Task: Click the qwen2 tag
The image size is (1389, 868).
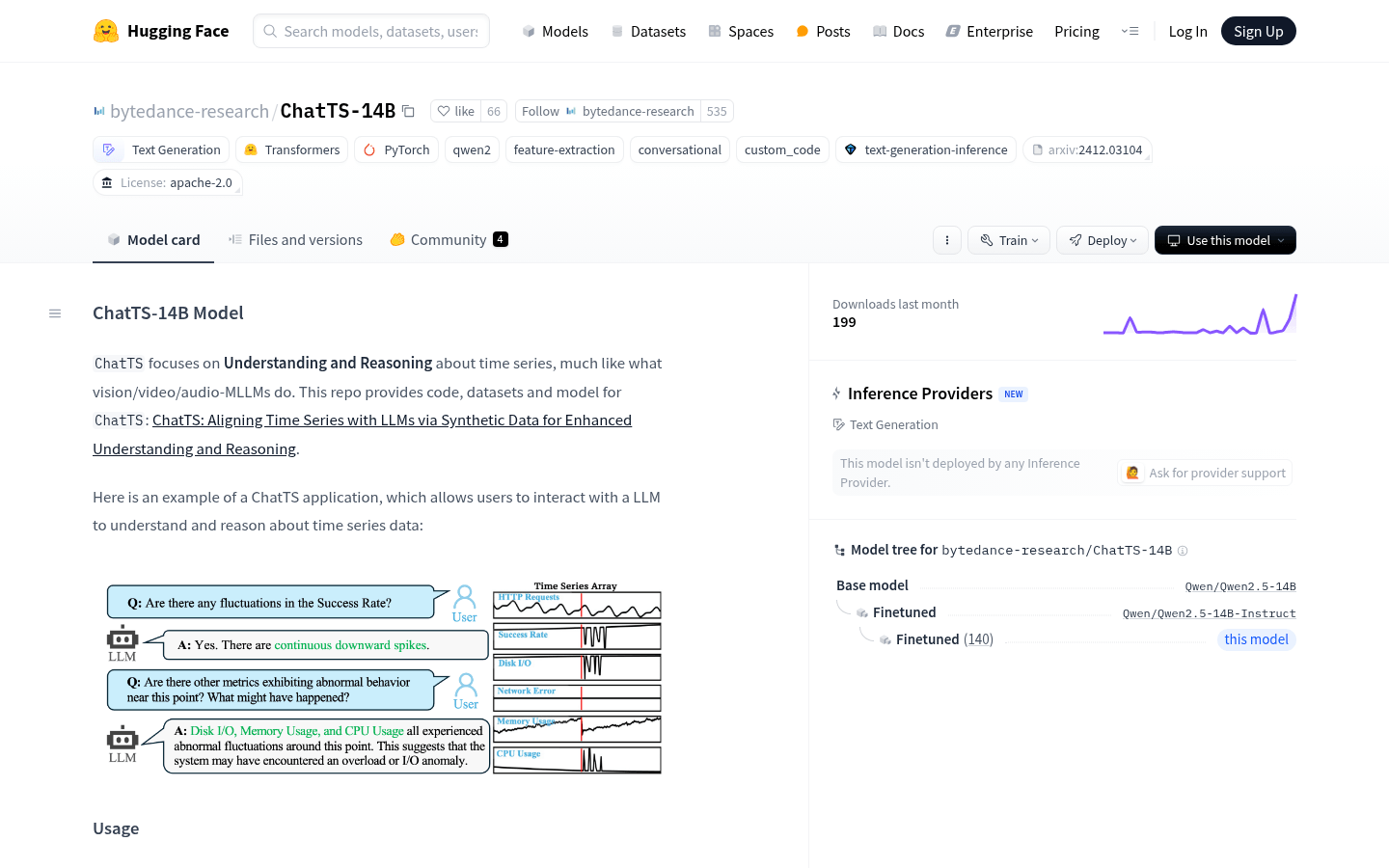Action: click(x=472, y=149)
